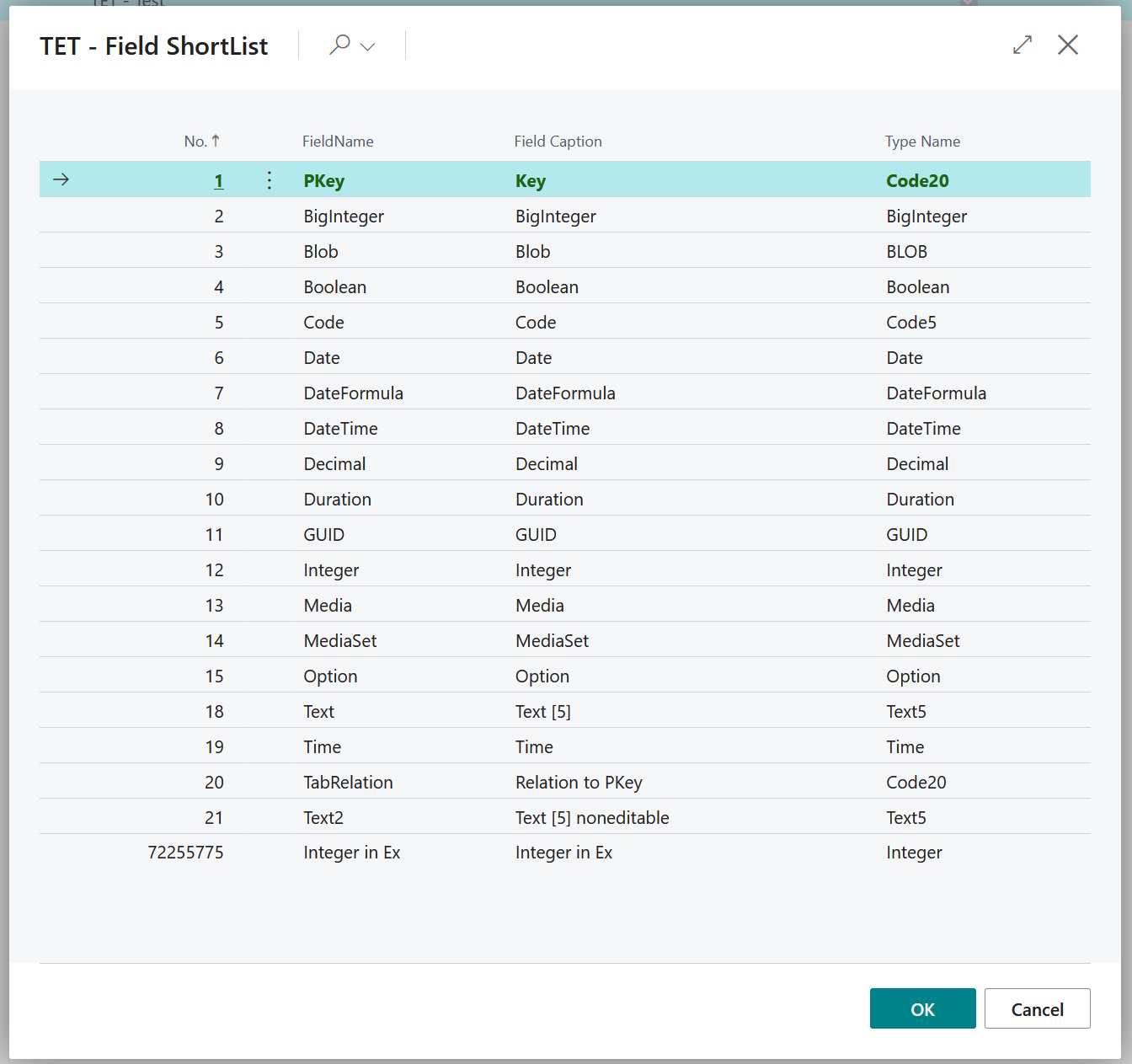Close the Field ShortList dialog

click(x=1068, y=45)
